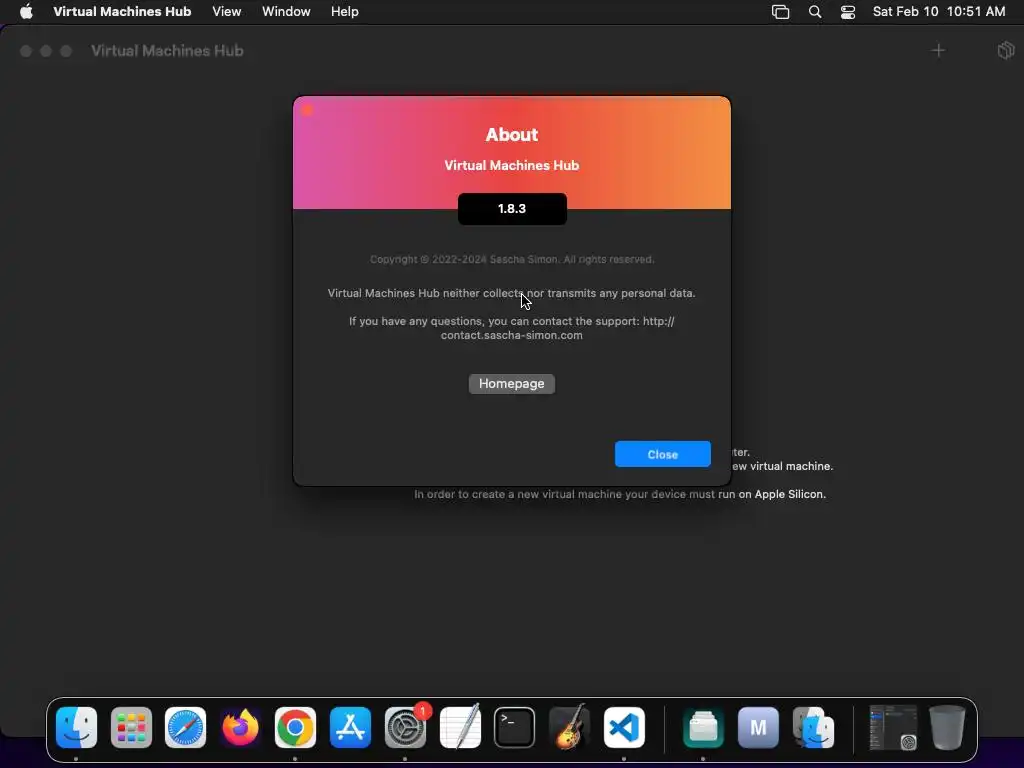1024x768 pixels.
Task: Launch Firefox from the Dock
Action: 240,728
